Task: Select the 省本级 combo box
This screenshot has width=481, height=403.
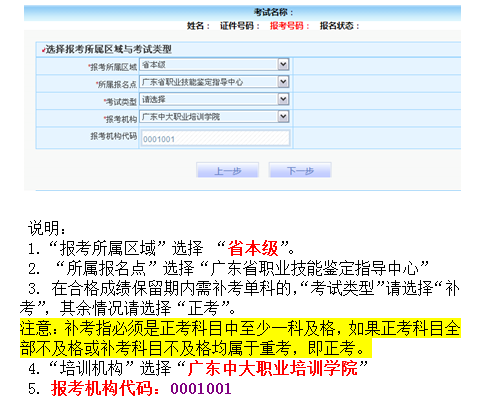Action: pyautogui.click(x=214, y=64)
